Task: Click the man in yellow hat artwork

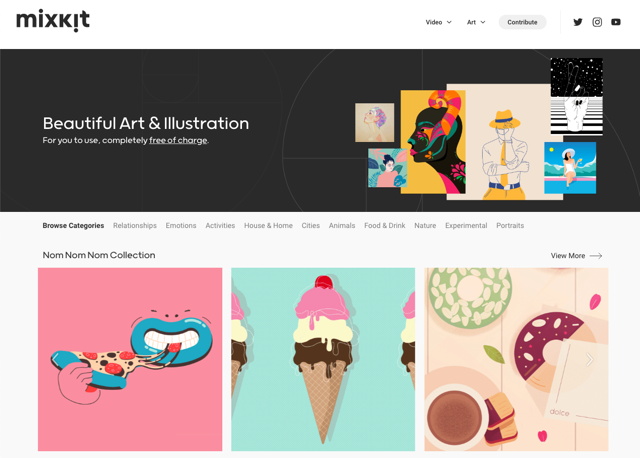Action: coord(505,142)
